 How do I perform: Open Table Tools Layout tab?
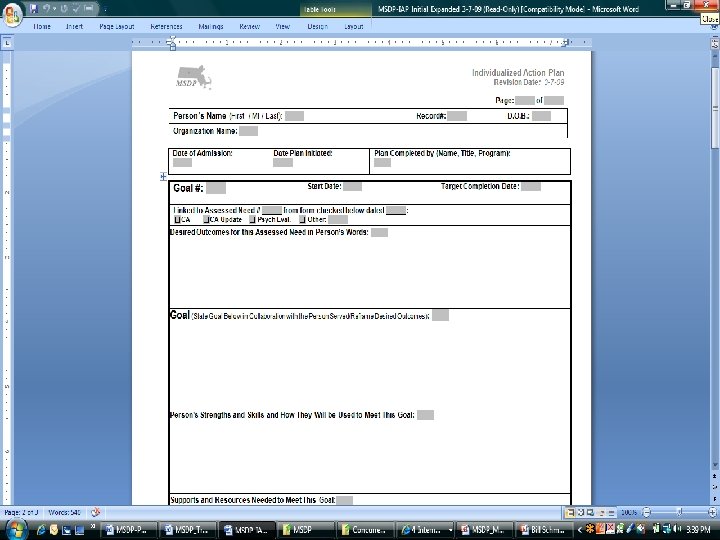click(x=354, y=27)
